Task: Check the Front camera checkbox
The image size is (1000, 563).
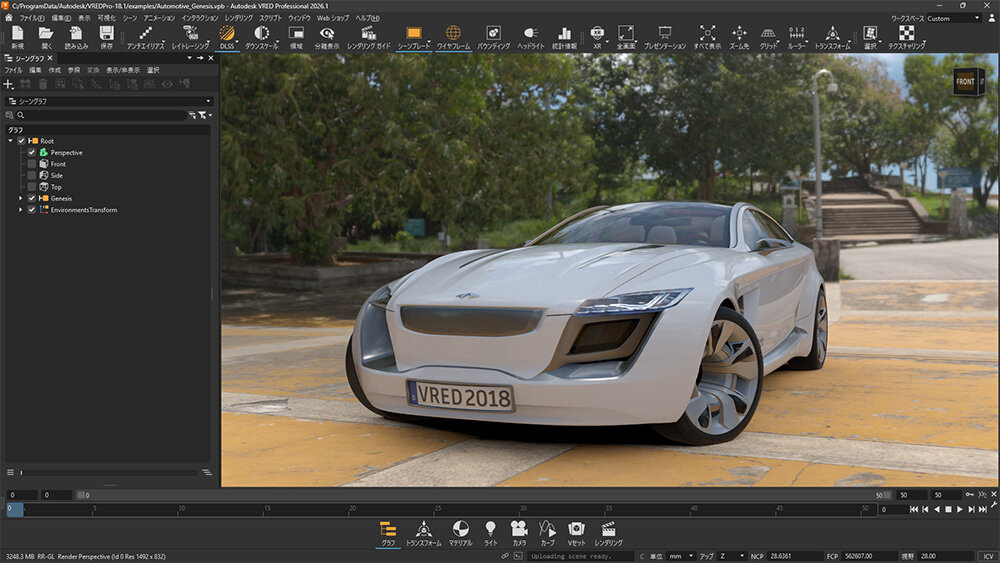Action: 31,164
